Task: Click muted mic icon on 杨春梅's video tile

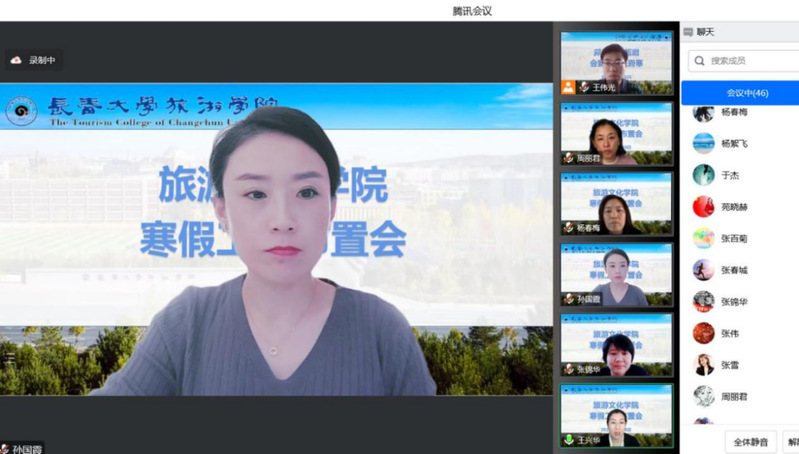Action: pos(568,228)
